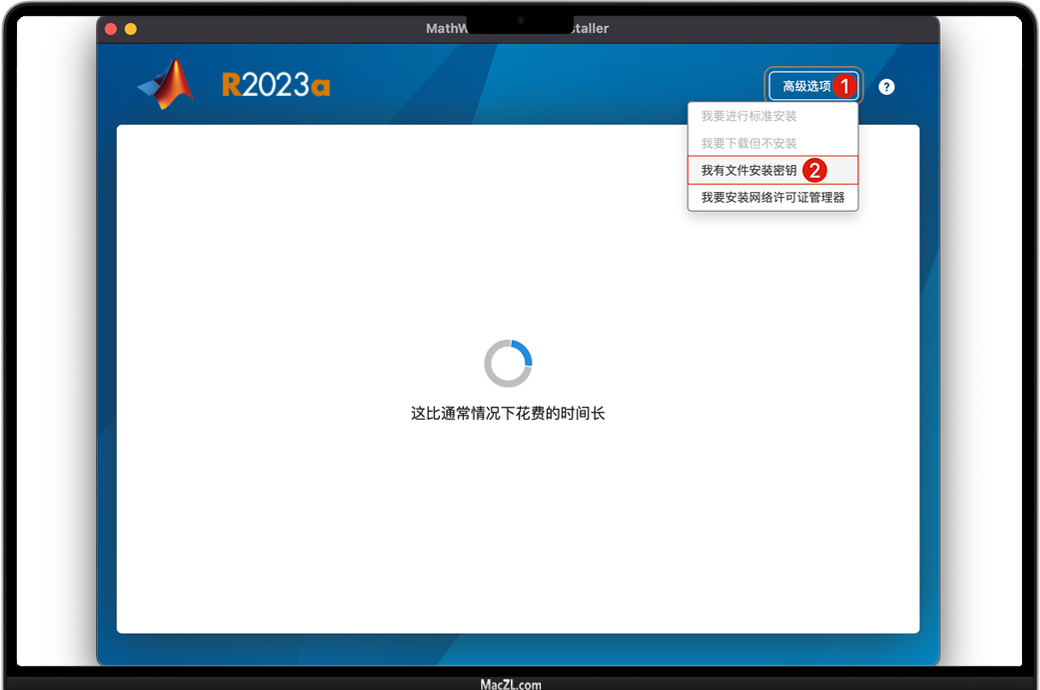Pick 我要下载但不安装 menu option
This screenshot has width=1040, height=690.
[x=773, y=143]
